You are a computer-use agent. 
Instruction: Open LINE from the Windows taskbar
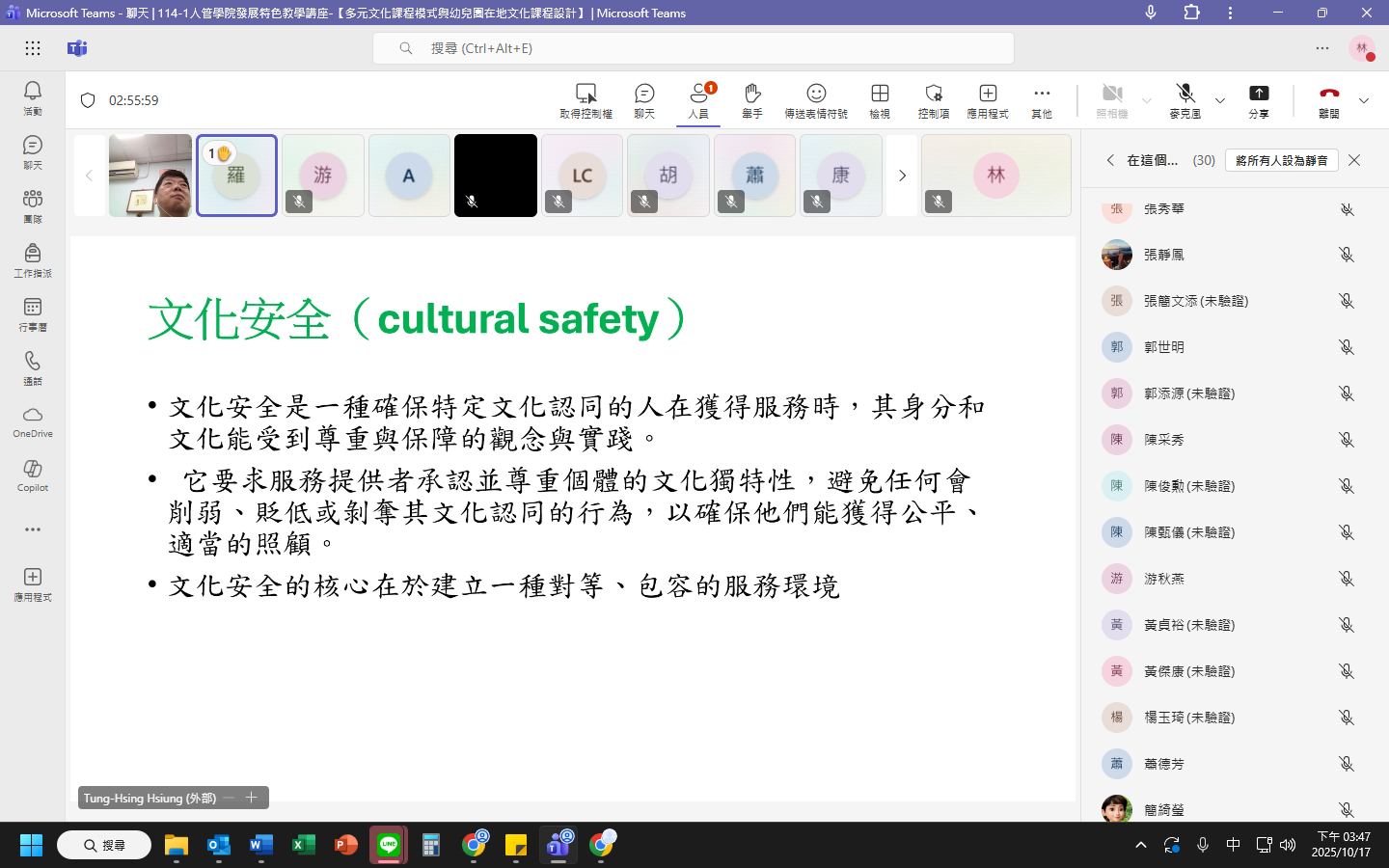(389, 846)
